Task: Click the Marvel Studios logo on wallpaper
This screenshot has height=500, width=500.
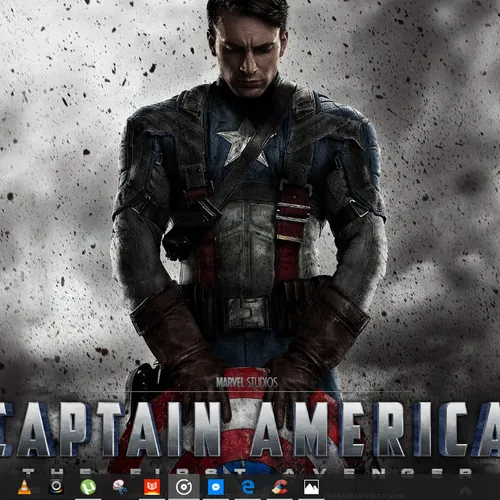Action: point(247,382)
